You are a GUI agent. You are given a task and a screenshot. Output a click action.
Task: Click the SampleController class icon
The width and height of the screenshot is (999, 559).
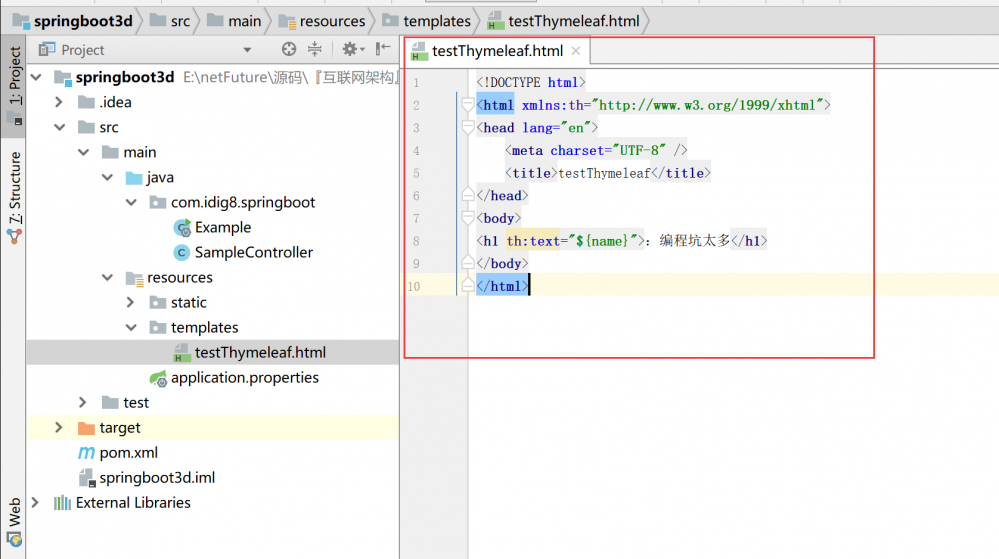coord(182,253)
